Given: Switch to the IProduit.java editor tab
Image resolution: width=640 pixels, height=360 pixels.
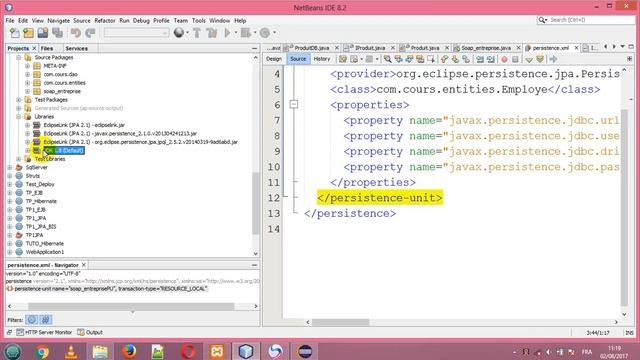Looking at the screenshot, I should pos(370,48).
